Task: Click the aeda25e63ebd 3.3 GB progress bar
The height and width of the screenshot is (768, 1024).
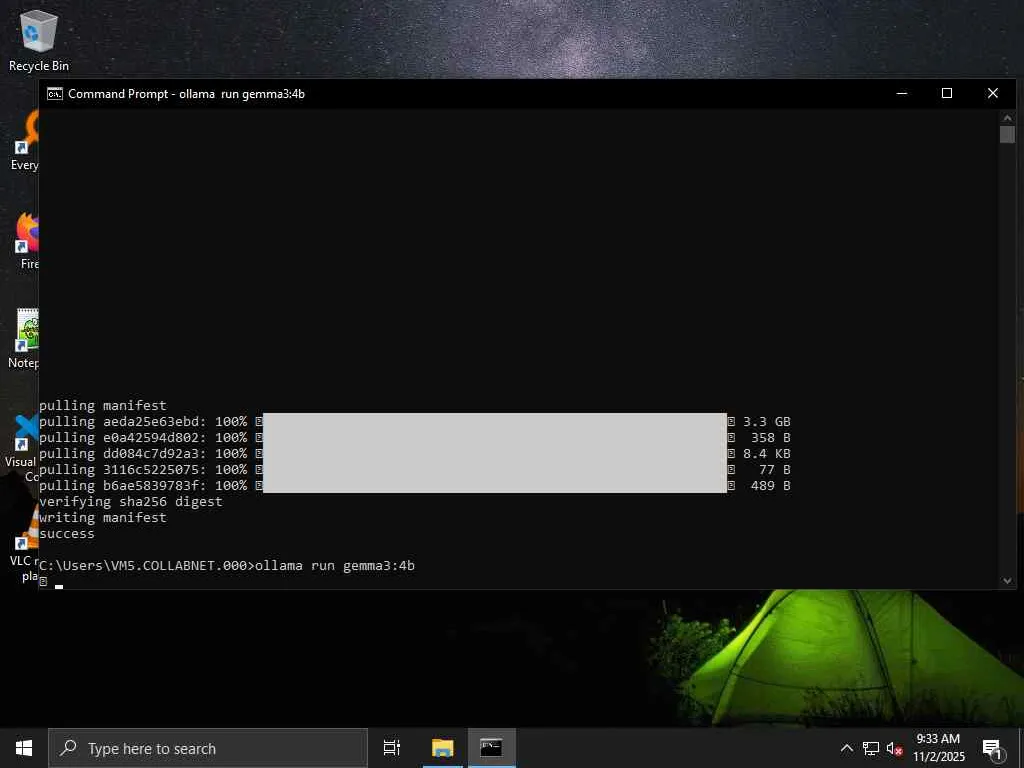Action: 495,421
